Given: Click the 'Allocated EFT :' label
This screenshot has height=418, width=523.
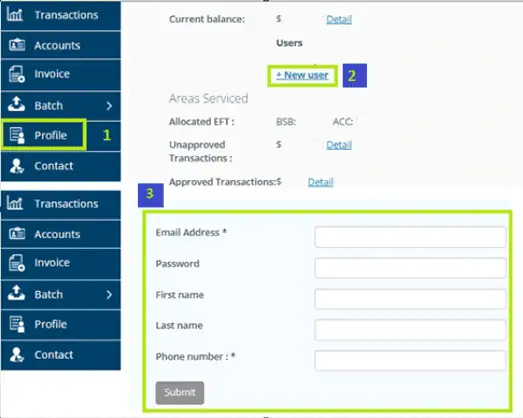Looking at the screenshot, I should 201,122.
